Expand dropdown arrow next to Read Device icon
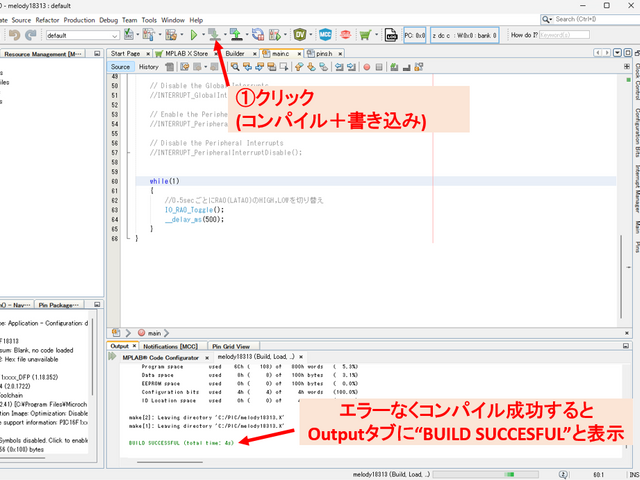 click(x=247, y=35)
